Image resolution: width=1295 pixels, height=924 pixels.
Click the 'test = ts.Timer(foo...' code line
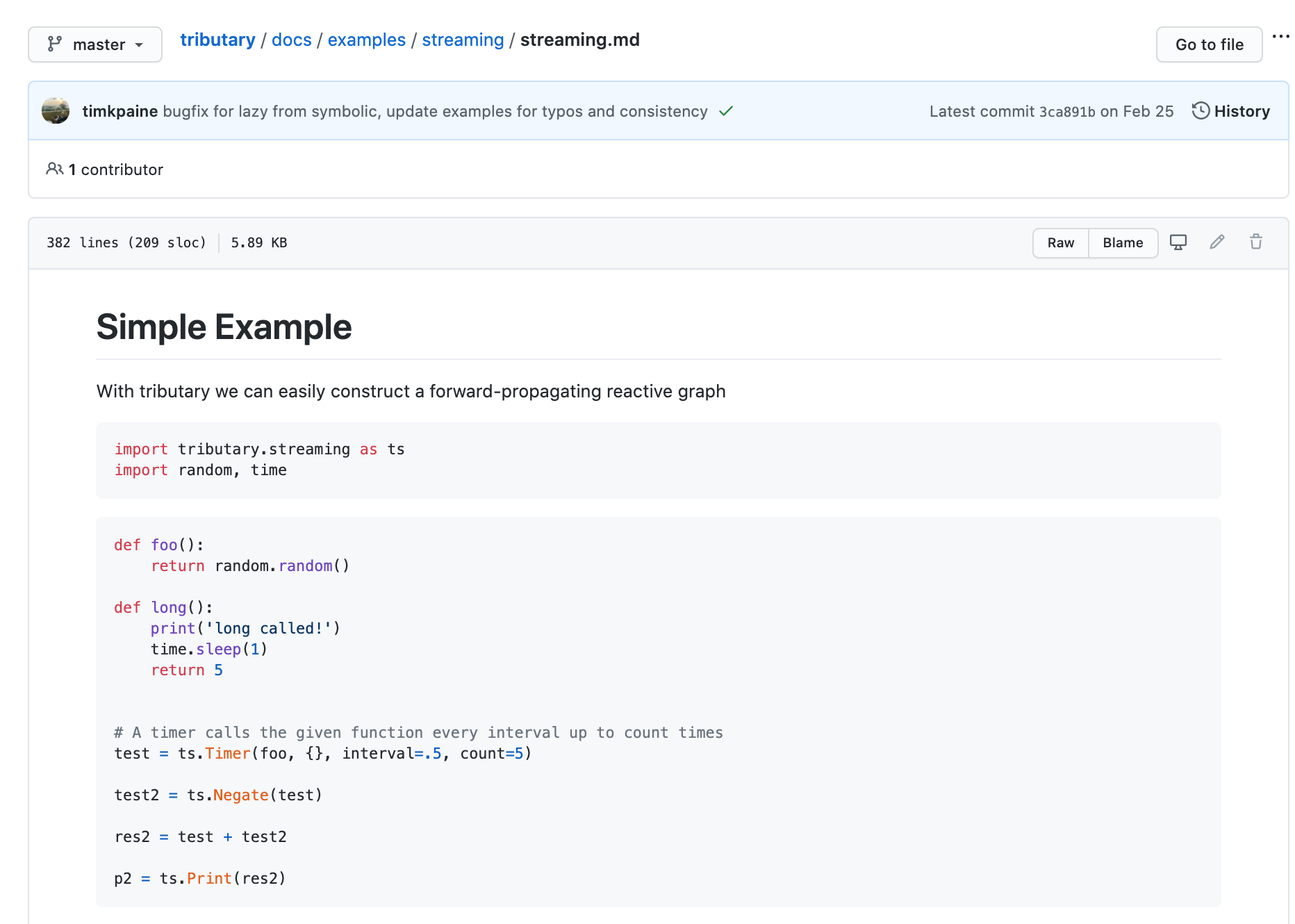323,754
